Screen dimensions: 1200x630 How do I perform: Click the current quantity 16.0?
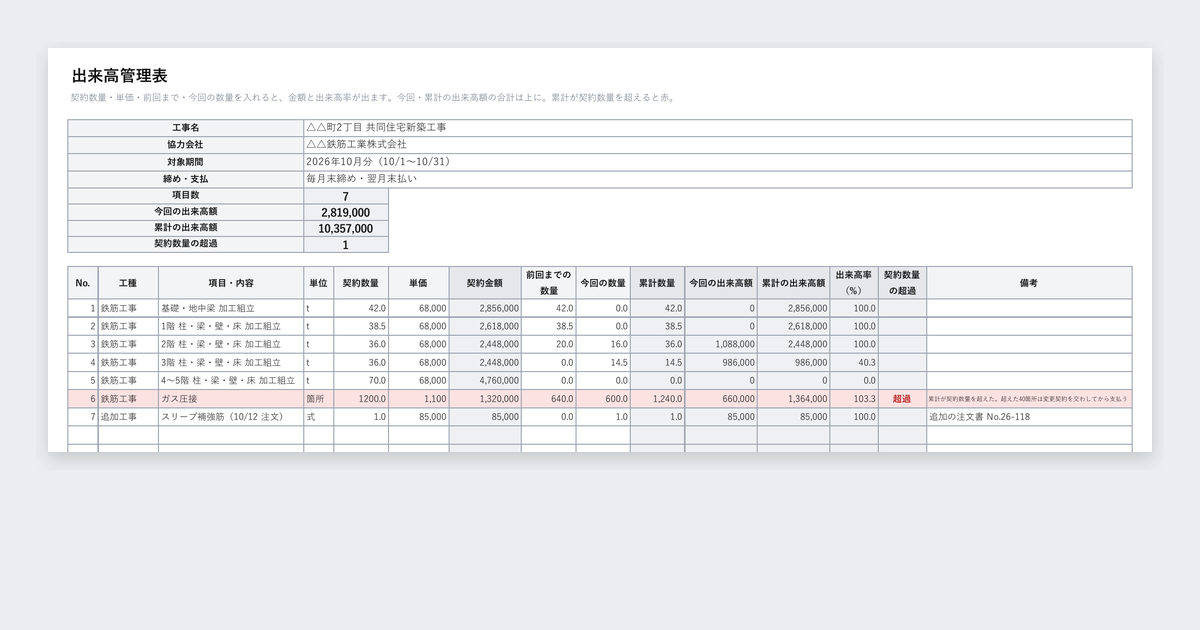(603, 345)
